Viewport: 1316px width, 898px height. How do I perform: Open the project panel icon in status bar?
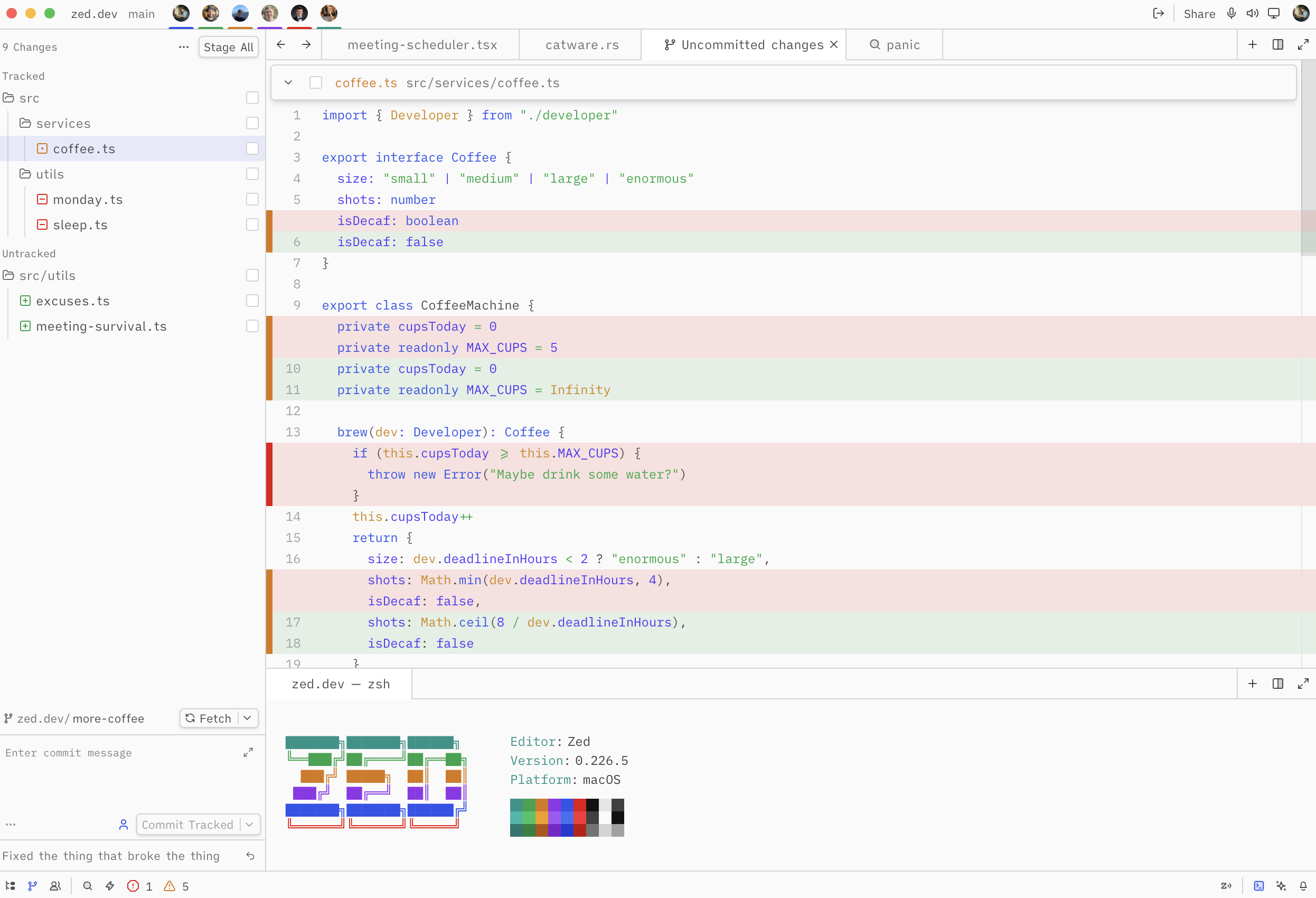point(10,885)
